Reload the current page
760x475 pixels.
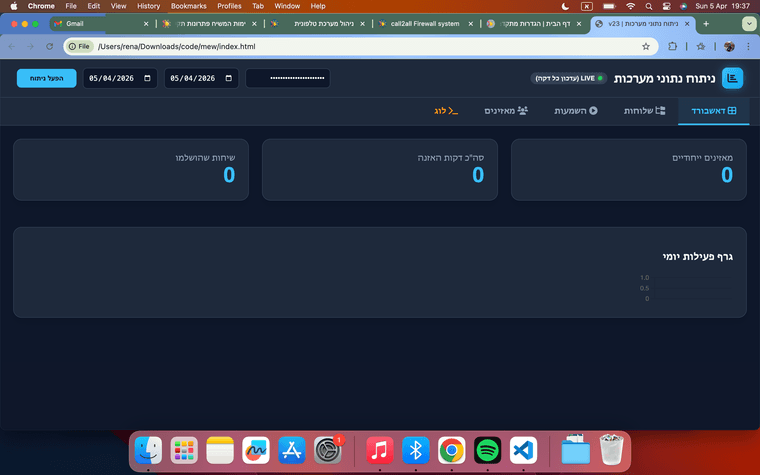(x=49, y=47)
